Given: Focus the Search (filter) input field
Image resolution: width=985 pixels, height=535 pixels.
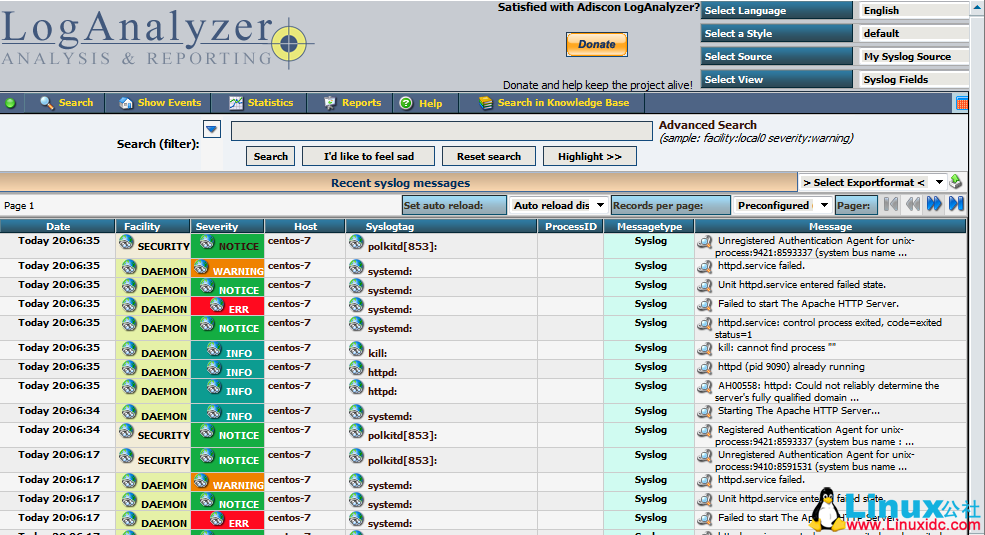Looking at the screenshot, I should point(442,131).
